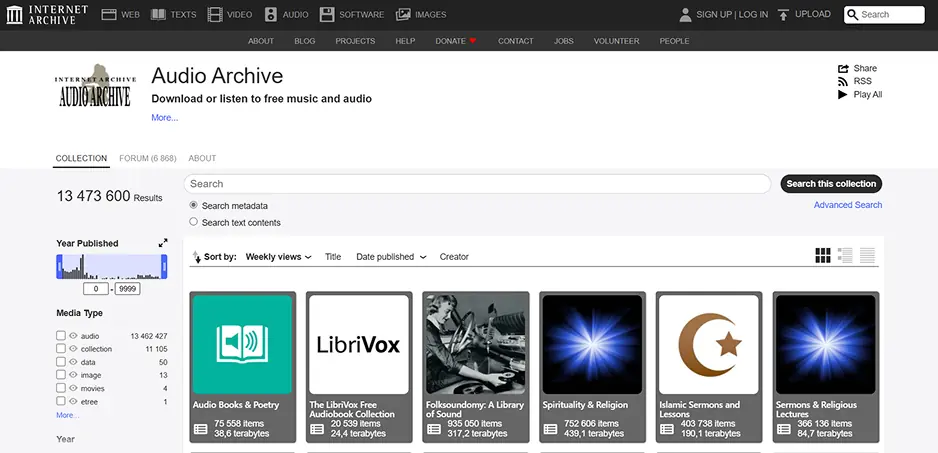The height and width of the screenshot is (453, 938).
Task: Select the Search text contents radio button
Action: pos(193,221)
